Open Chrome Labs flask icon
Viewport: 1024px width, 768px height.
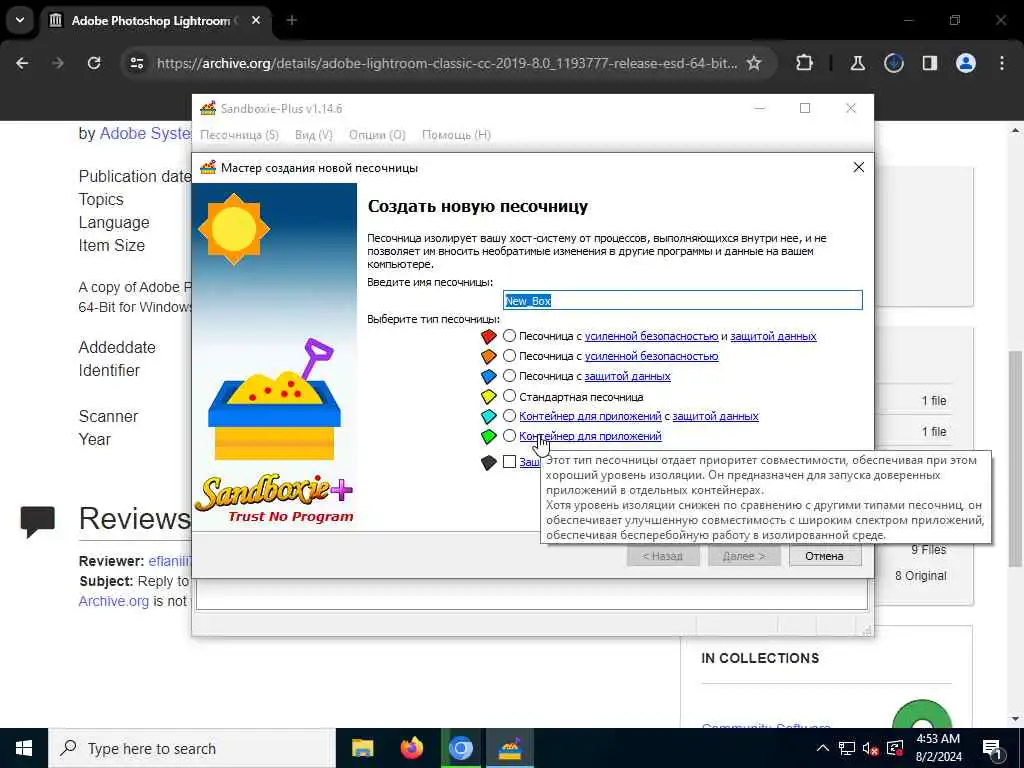point(857,63)
